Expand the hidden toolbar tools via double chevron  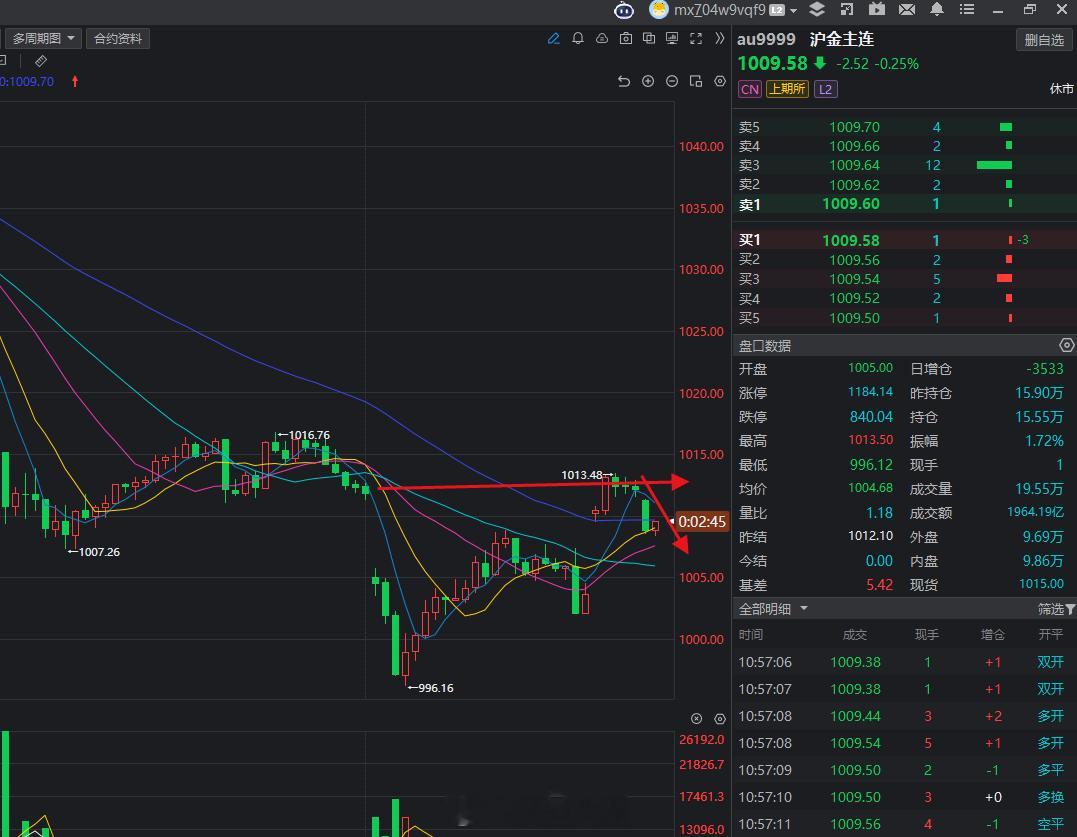[x=719, y=38]
